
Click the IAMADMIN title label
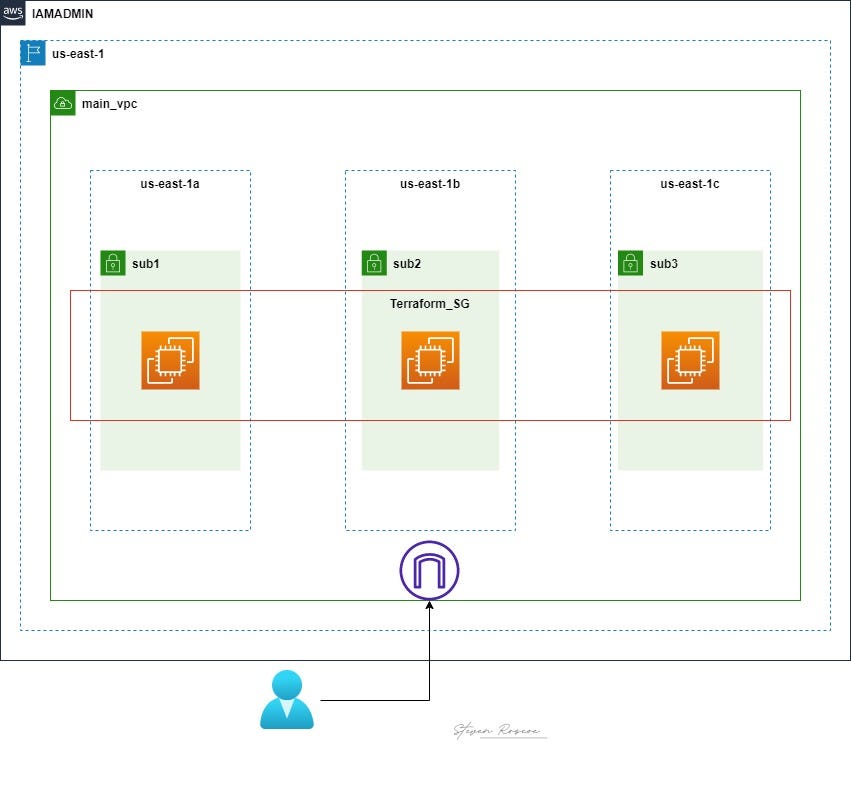click(x=62, y=13)
